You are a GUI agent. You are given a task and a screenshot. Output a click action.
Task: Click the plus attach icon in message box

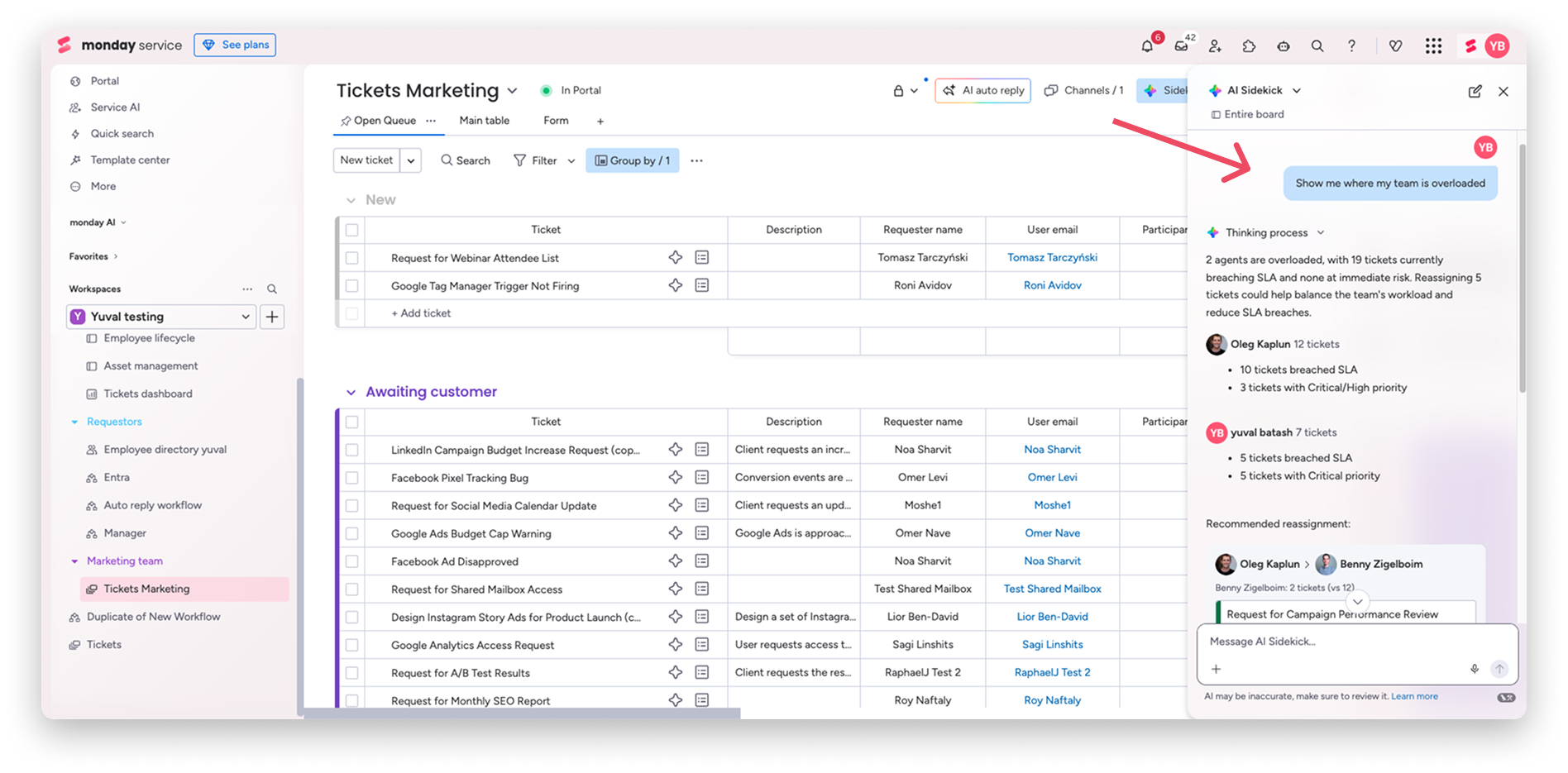tap(1216, 669)
